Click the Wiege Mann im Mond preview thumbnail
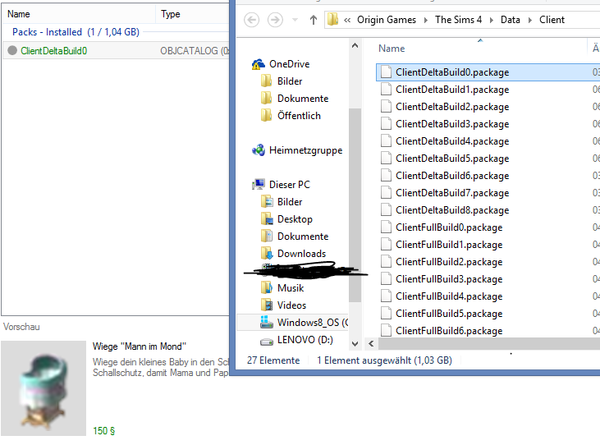Viewport: 600px width, 441px height. coord(43,388)
